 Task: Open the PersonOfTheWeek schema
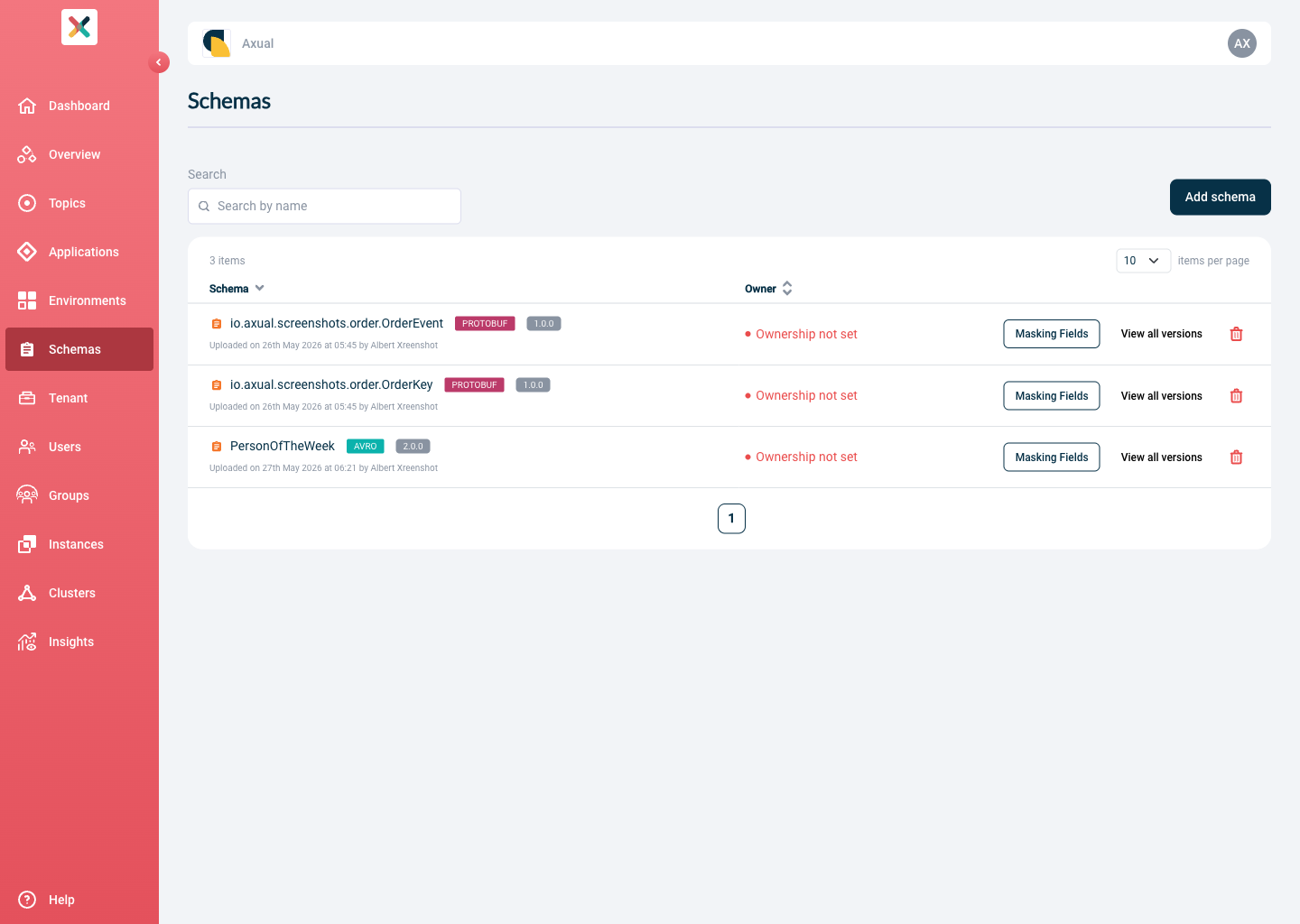tap(283, 446)
